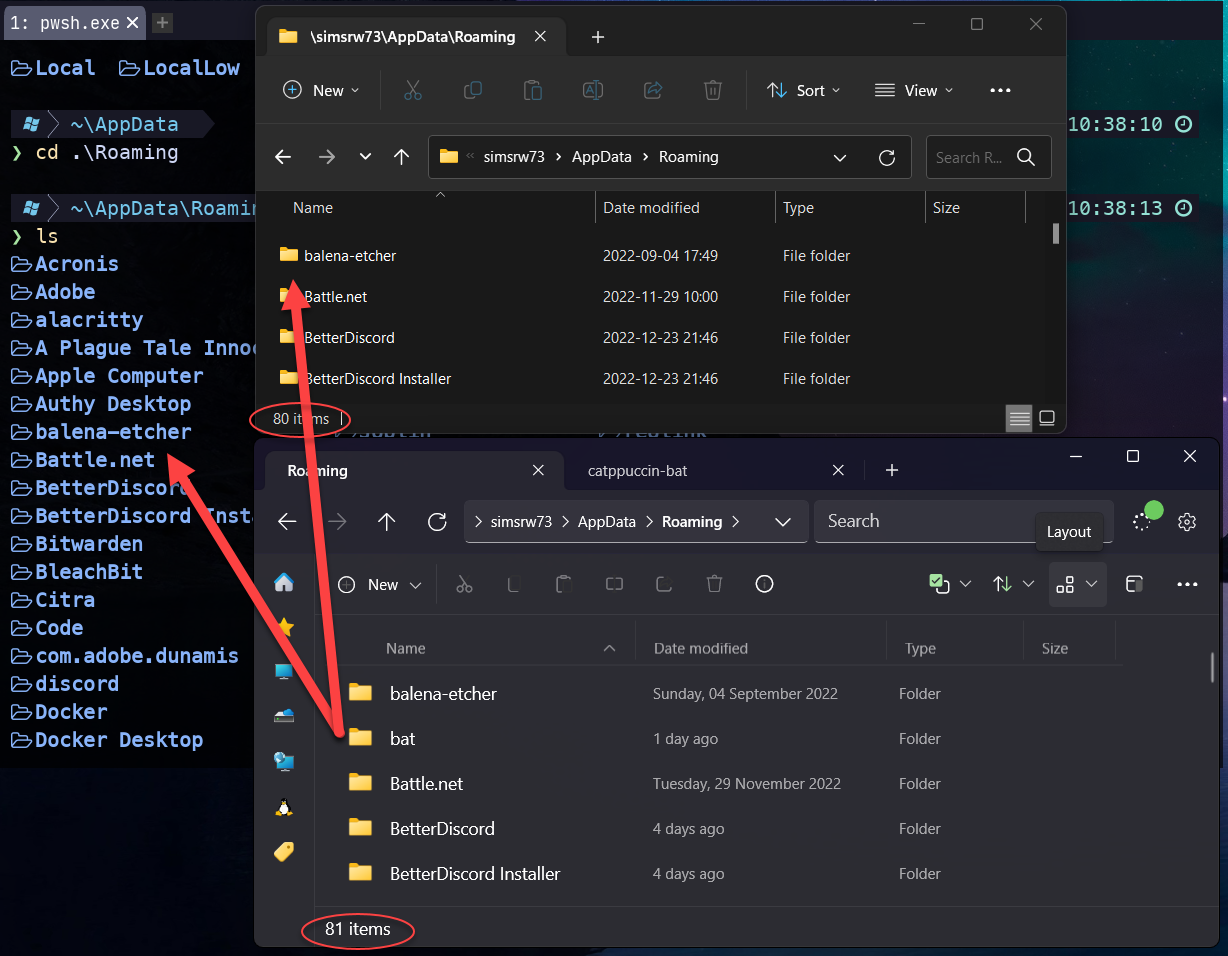This screenshot has width=1228, height=956.
Task: Click Delete trash icon in Files app toolbar
Action: [714, 584]
